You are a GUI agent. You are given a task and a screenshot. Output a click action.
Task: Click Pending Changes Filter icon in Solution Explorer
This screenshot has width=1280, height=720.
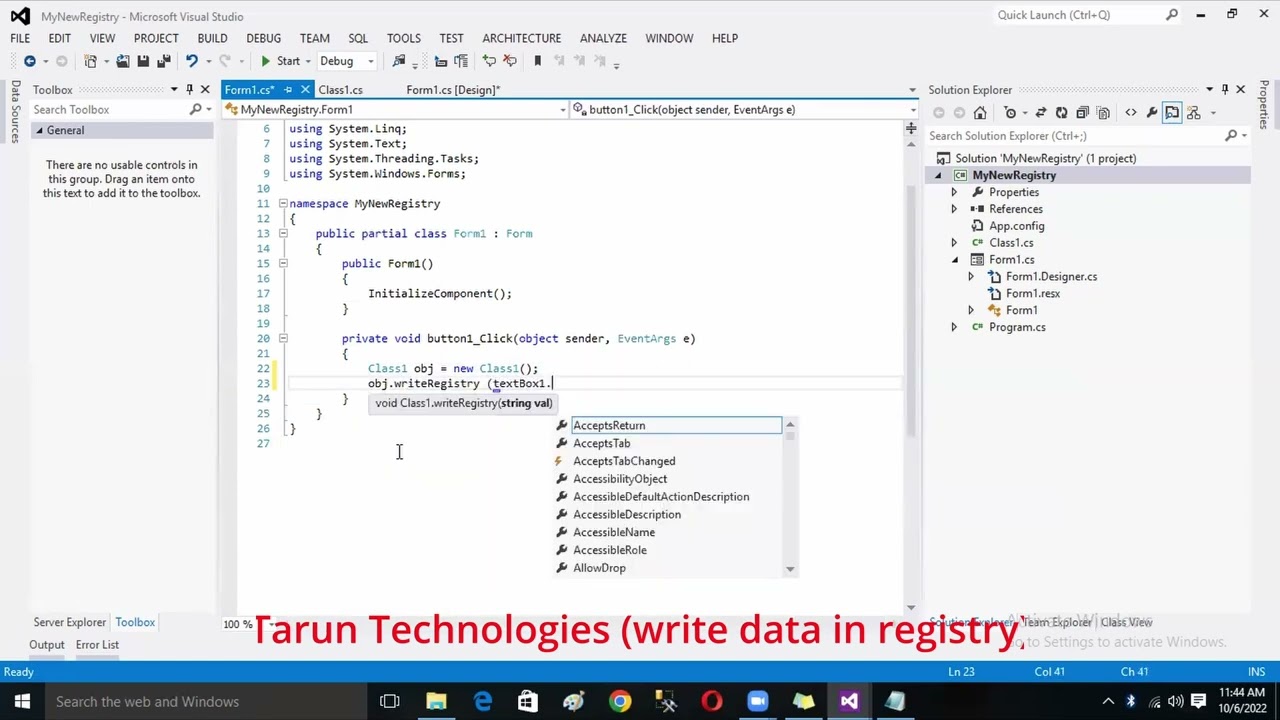pyautogui.click(x=1012, y=113)
